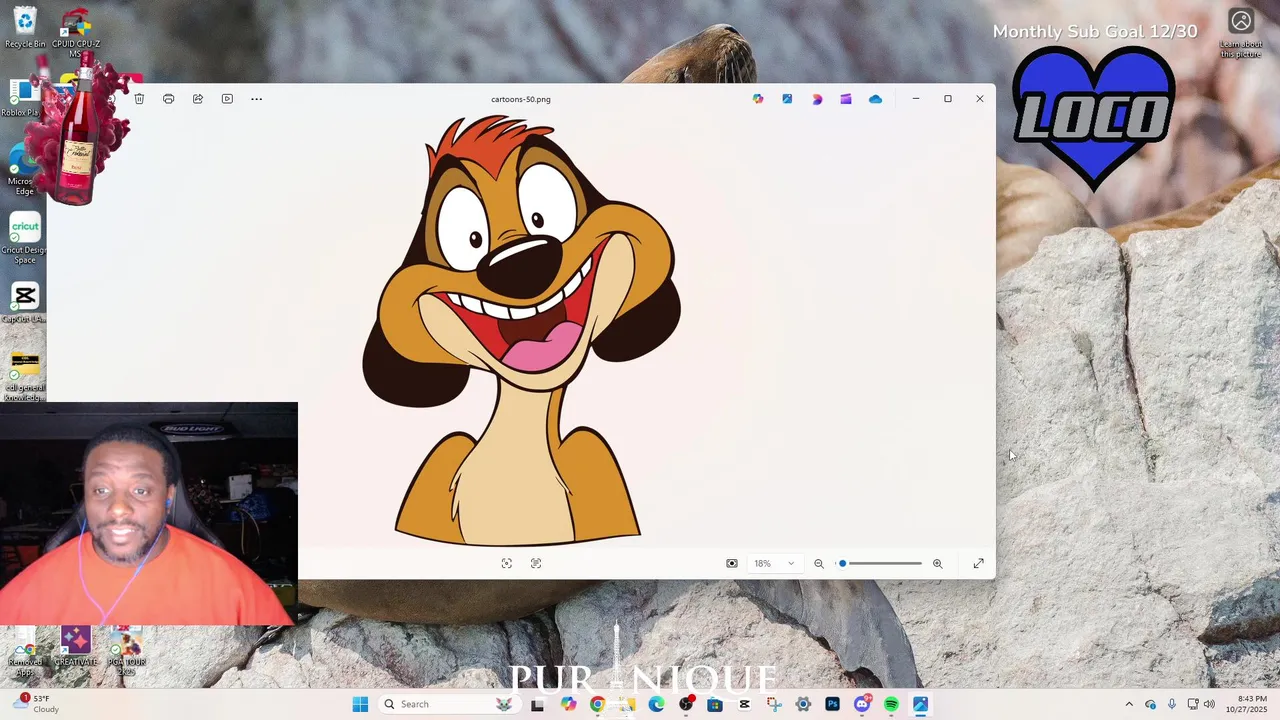The height and width of the screenshot is (720, 1280).
Task: Open Recycle Bin desktop icon
Action: 25,27
